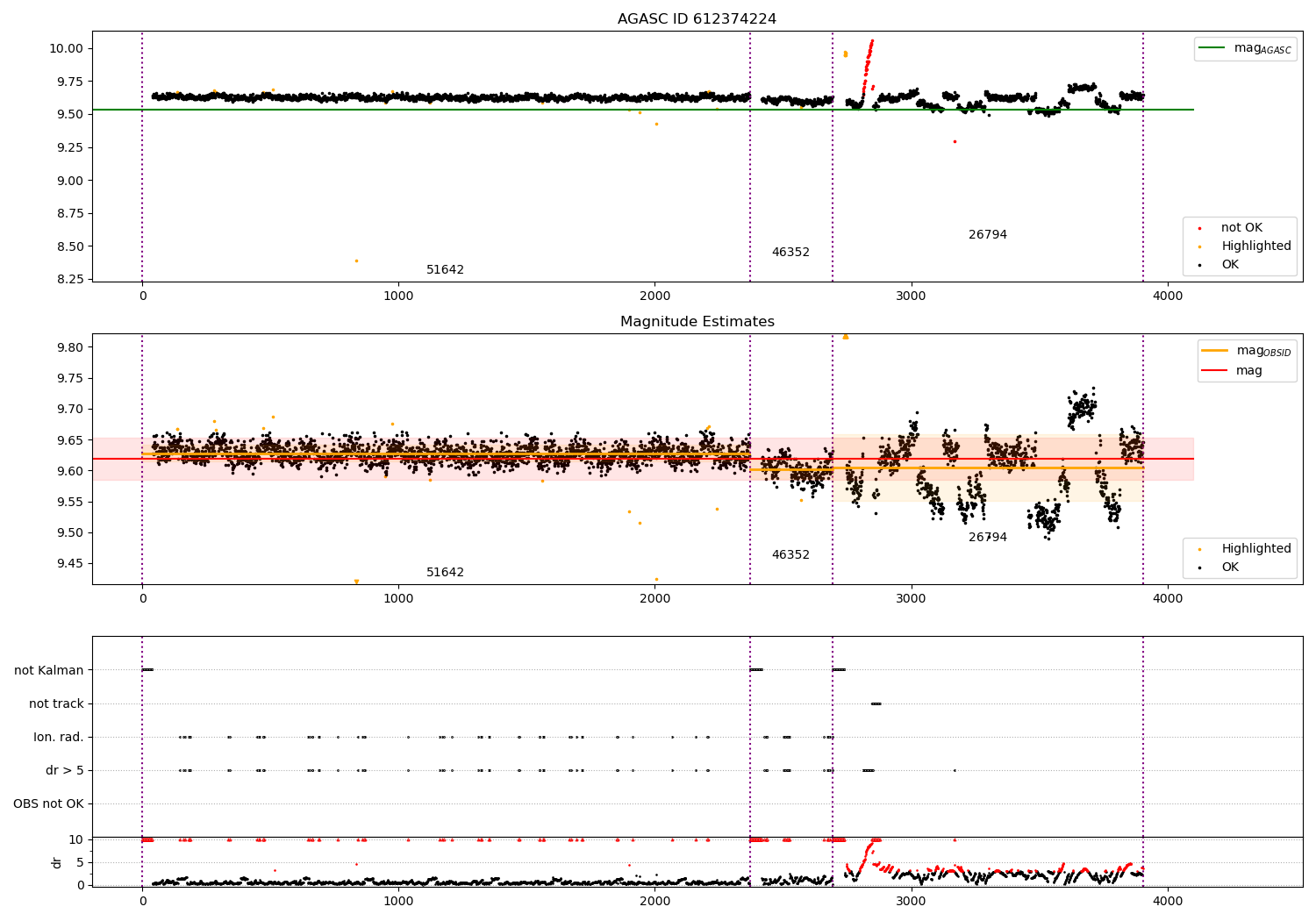Click the black data cluster near 9.70 in middle plot
The image size is (1316, 921).
click(1082, 408)
